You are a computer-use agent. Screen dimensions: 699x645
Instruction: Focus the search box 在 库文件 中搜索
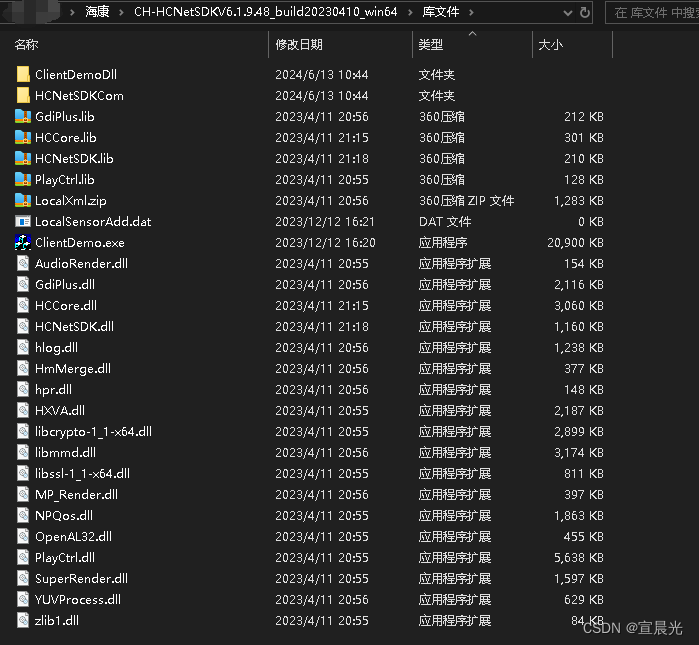tap(652, 13)
